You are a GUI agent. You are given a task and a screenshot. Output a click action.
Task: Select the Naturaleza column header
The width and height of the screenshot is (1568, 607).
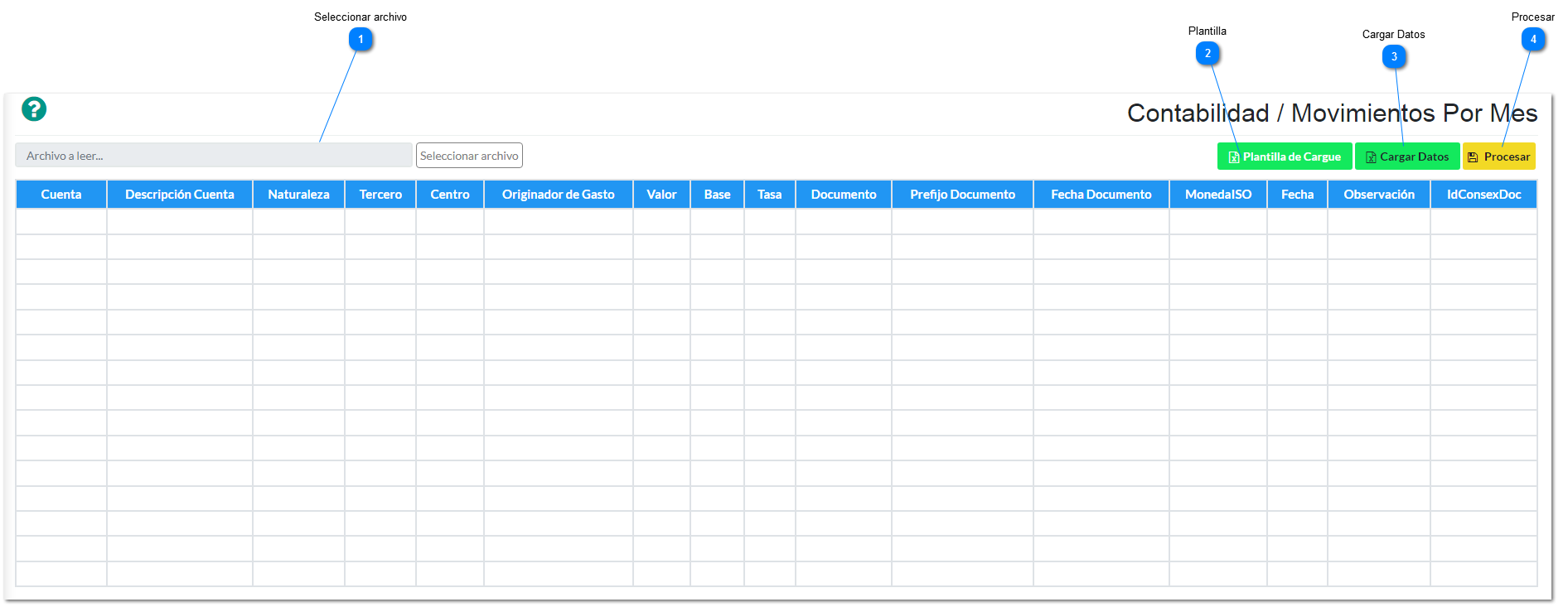pyautogui.click(x=298, y=195)
